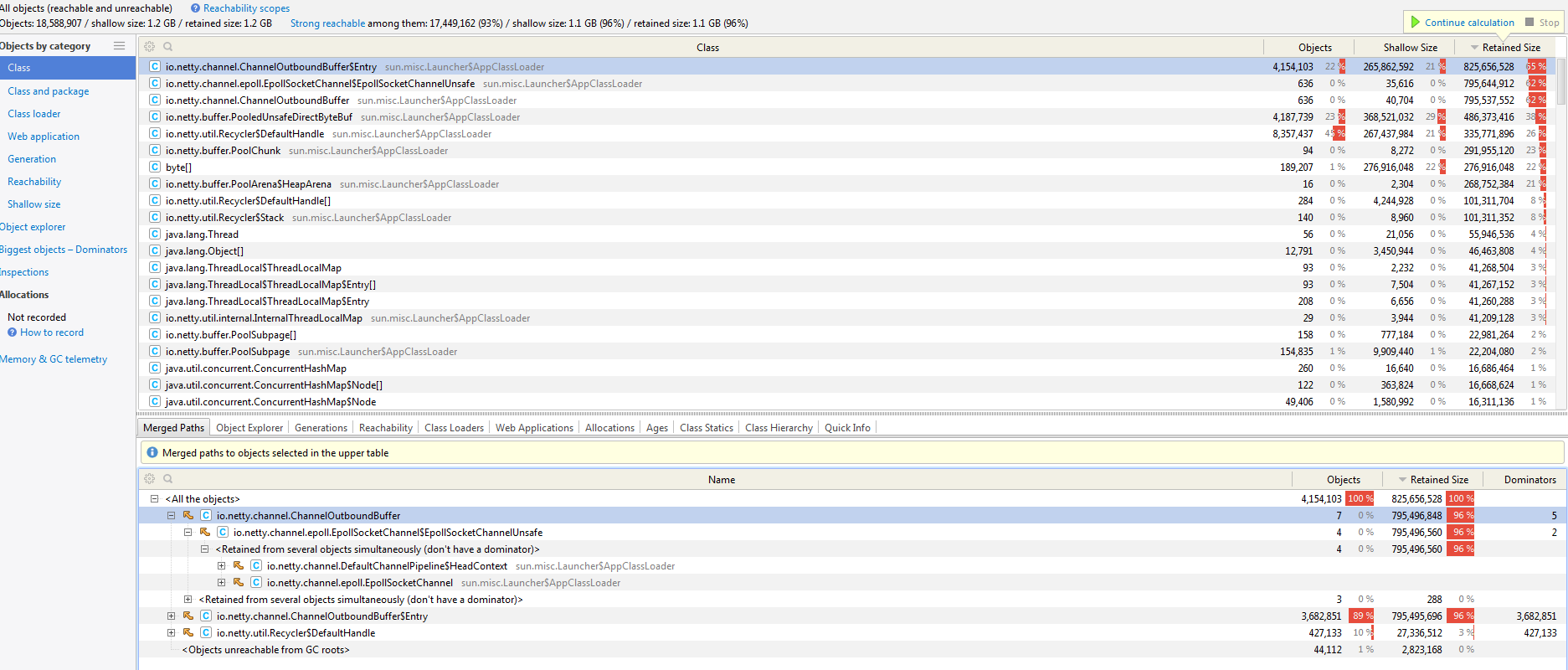This screenshot has width=1568, height=670.
Task: Open the Class Statics tab
Action: [x=707, y=428]
